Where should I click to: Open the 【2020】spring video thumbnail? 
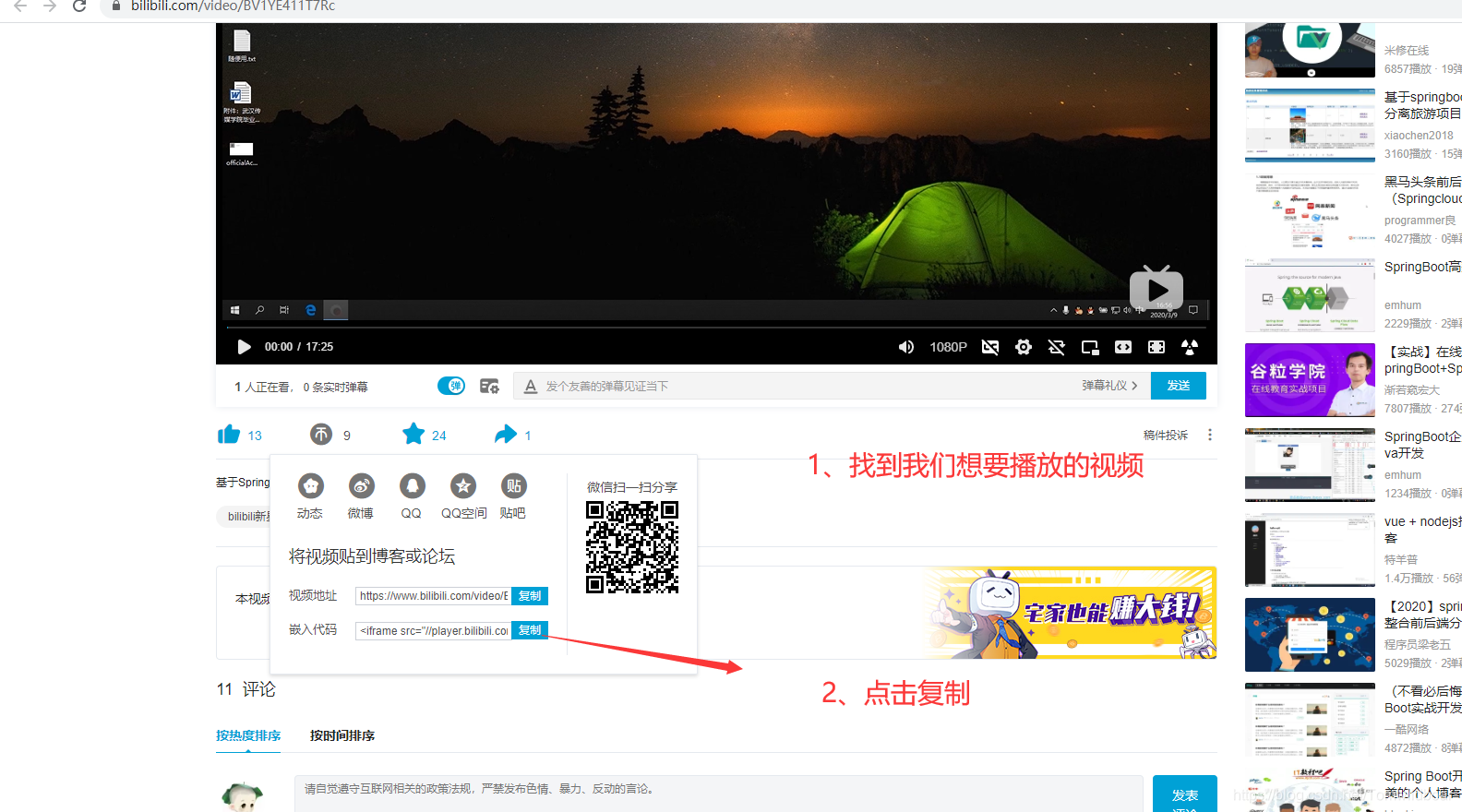tap(1310, 635)
